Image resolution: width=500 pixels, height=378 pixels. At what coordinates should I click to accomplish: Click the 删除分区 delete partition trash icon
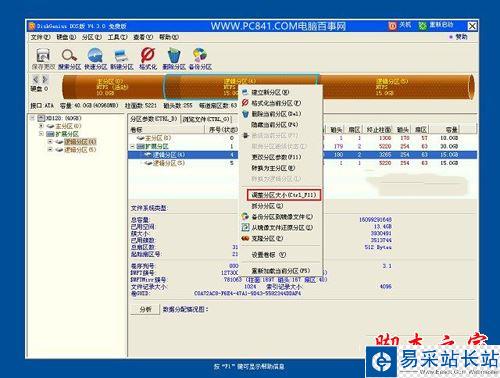point(174,59)
